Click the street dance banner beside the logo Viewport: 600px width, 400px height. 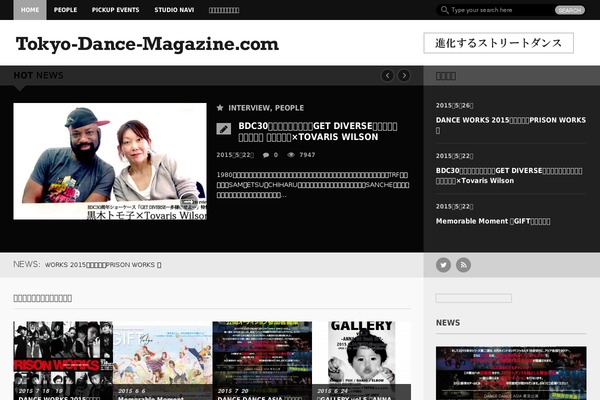499,43
